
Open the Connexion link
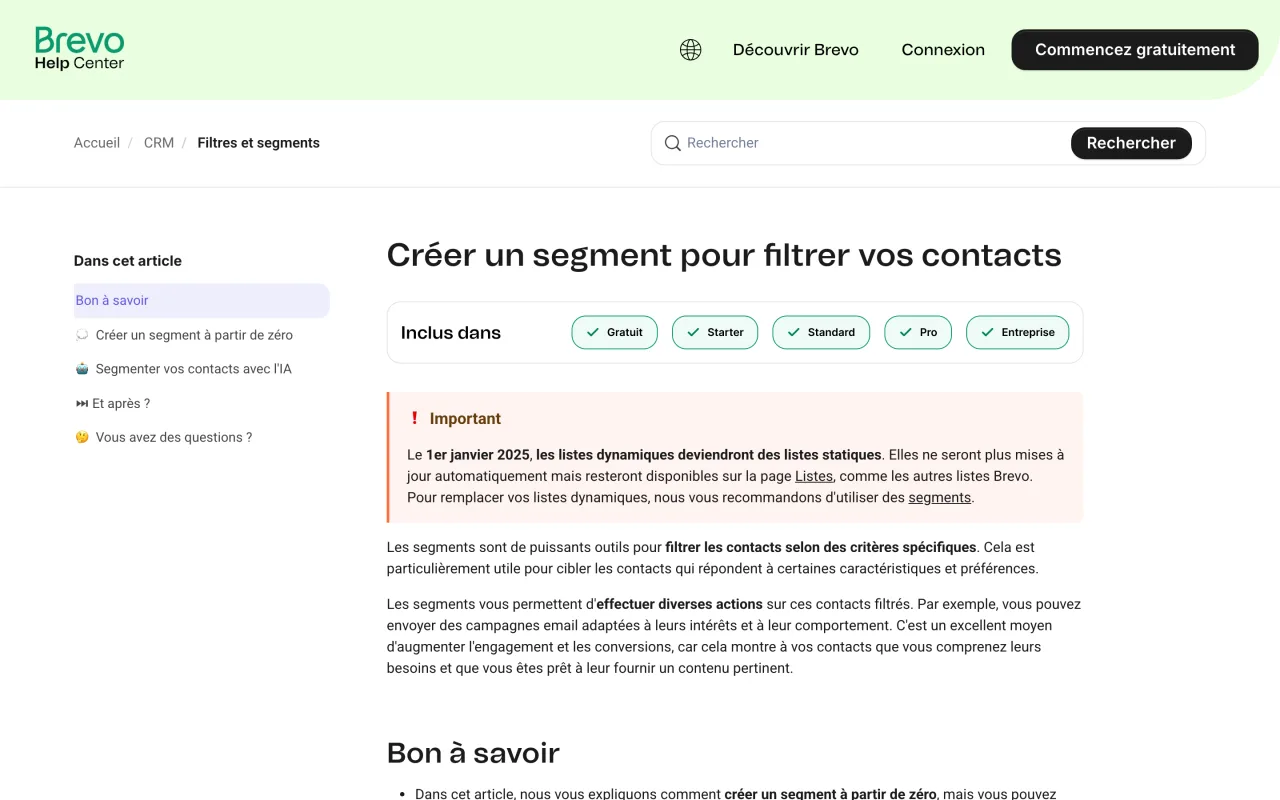pos(943,50)
